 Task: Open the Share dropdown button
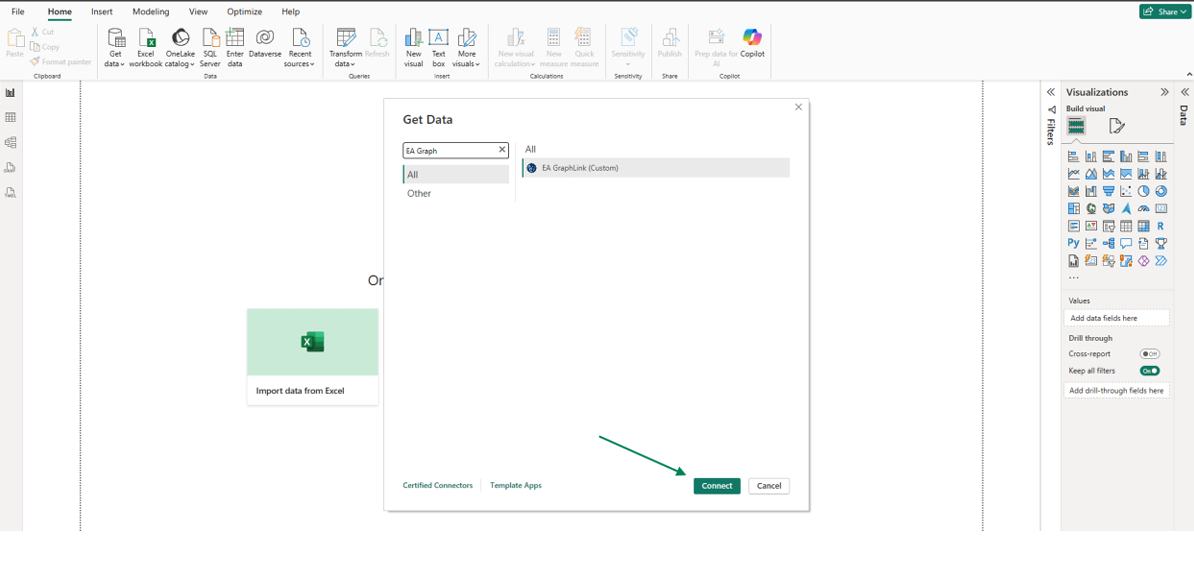click(1165, 12)
